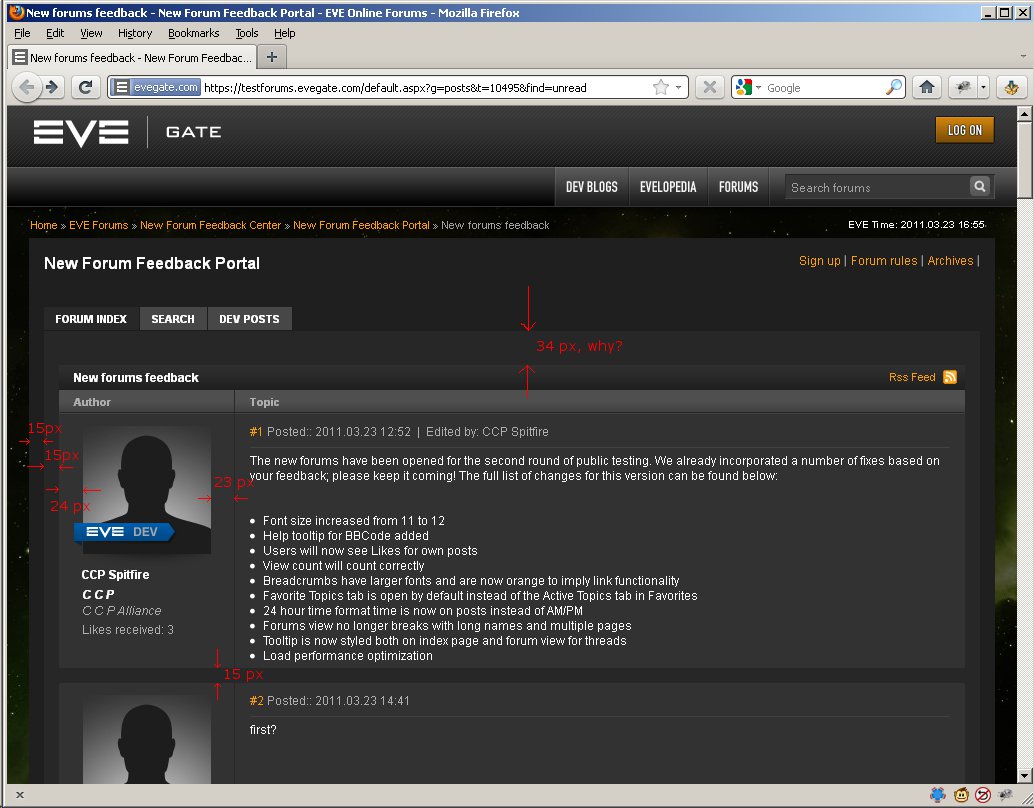The height and width of the screenshot is (808, 1034).
Task: Open the Tools menu
Action: (x=247, y=33)
